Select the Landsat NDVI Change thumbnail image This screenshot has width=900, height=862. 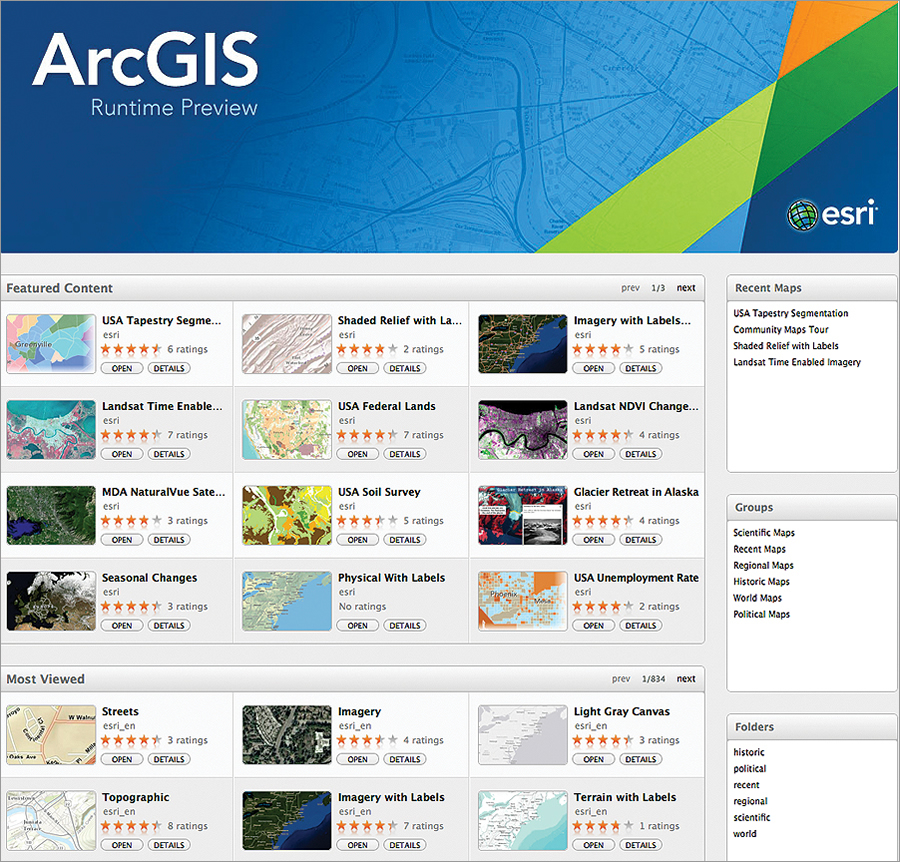point(523,430)
